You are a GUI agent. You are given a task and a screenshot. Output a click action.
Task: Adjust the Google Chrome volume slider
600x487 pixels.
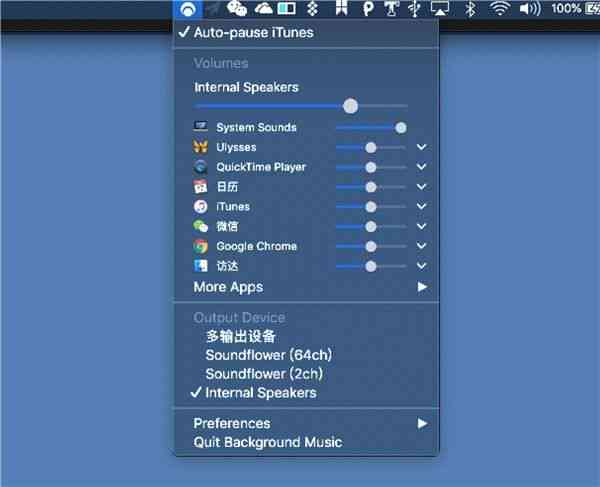pyautogui.click(x=371, y=247)
